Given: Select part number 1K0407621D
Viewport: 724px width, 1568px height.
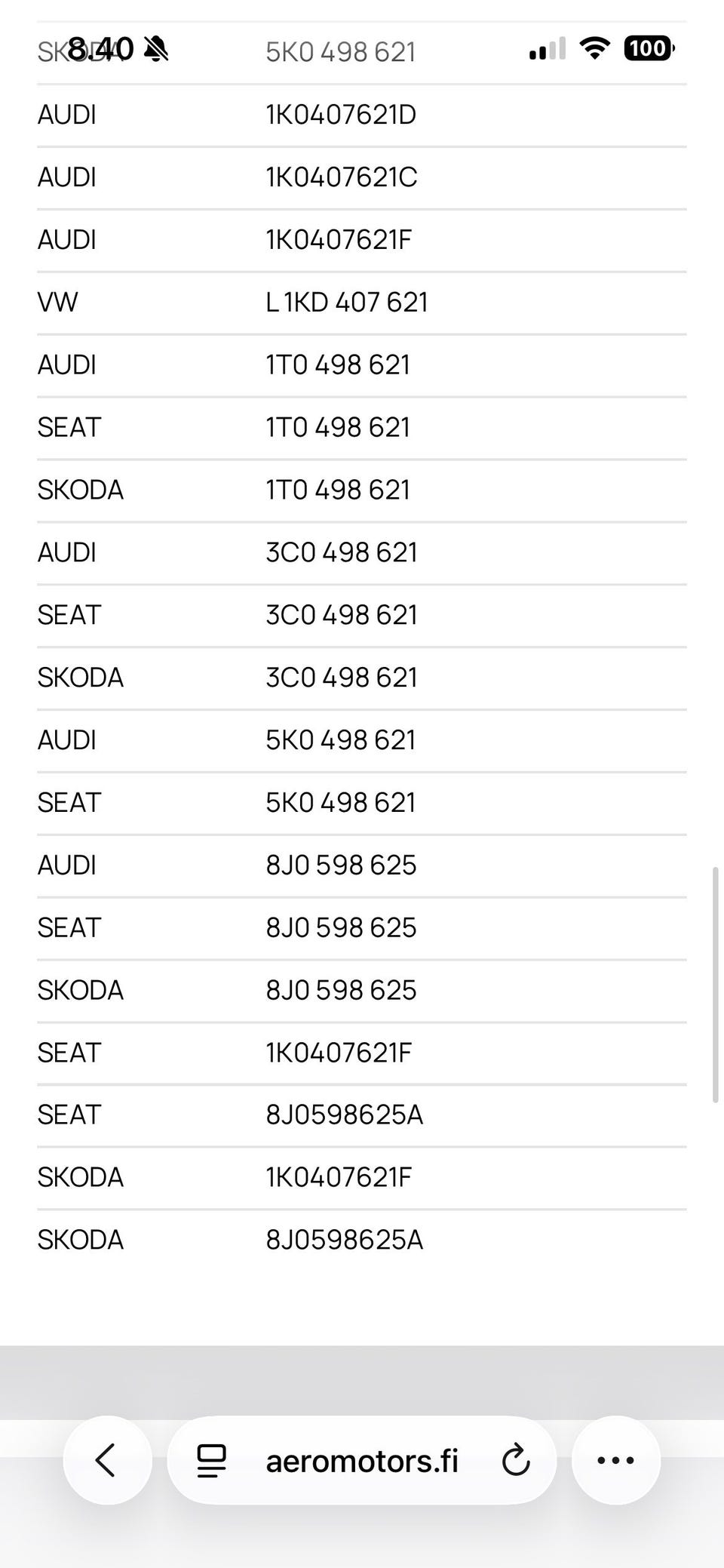Looking at the screenshot, I should click(341, 115).
